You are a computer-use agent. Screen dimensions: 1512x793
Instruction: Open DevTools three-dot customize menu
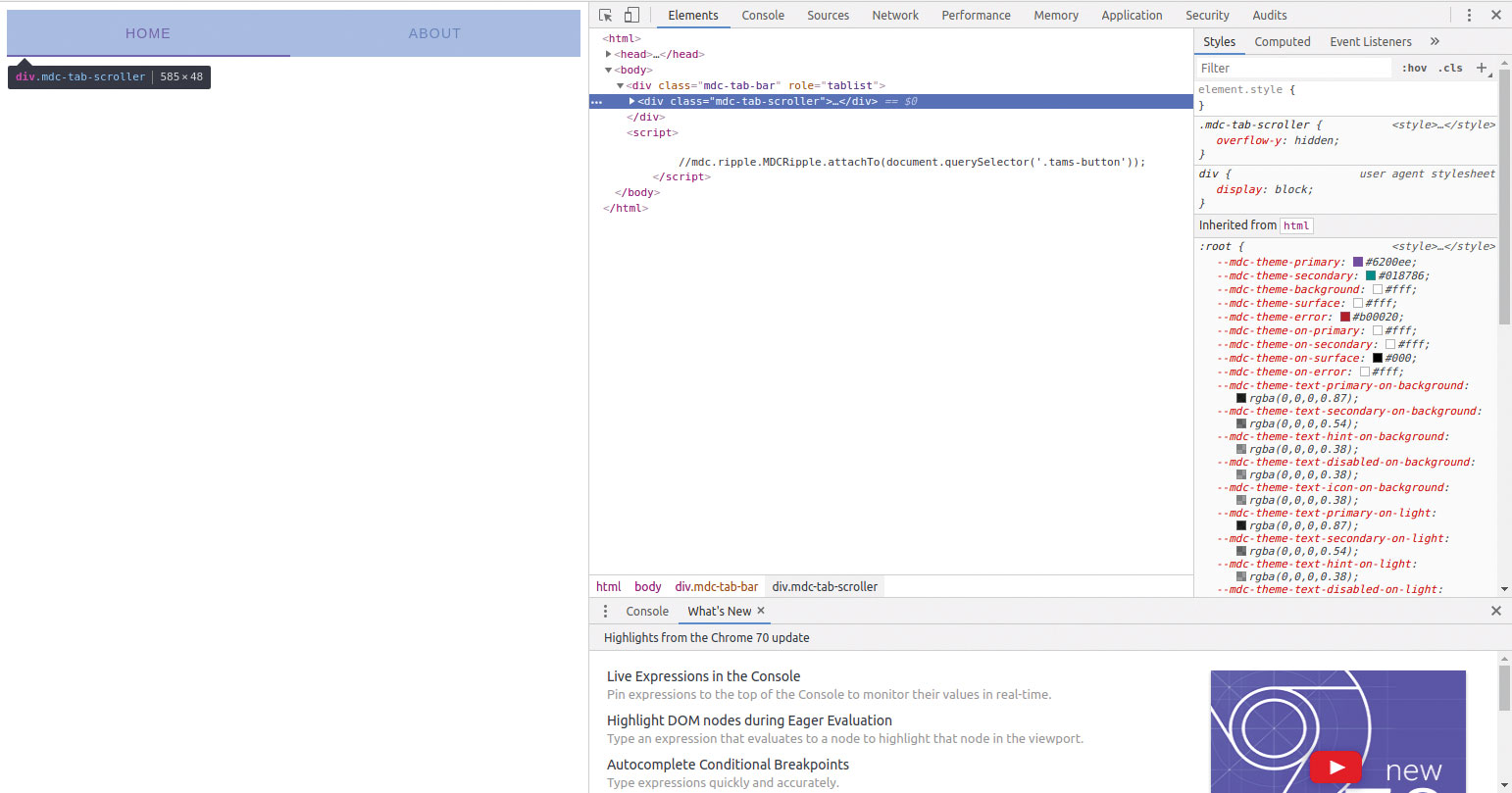coord(1469,15)
